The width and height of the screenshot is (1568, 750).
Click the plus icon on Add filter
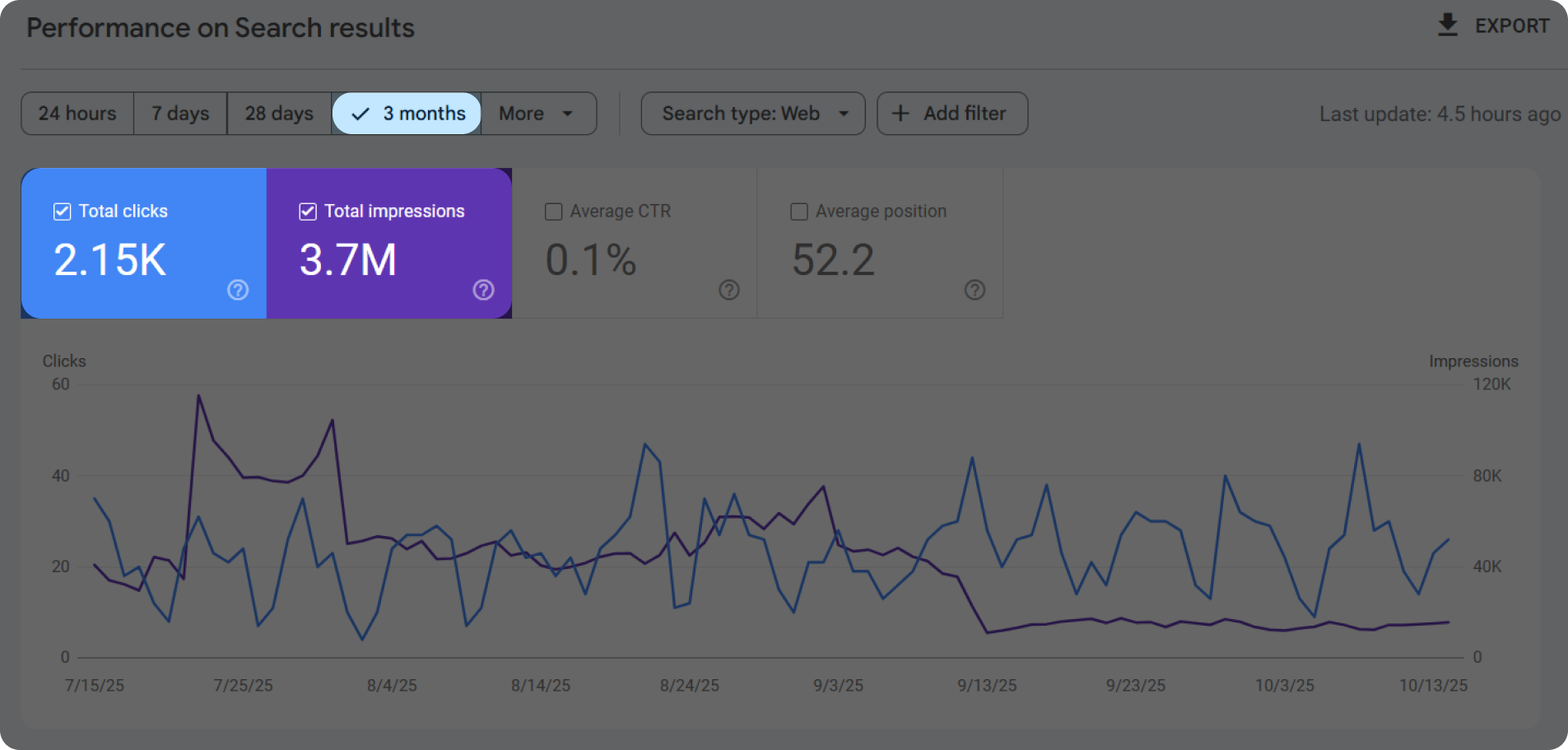901,113
